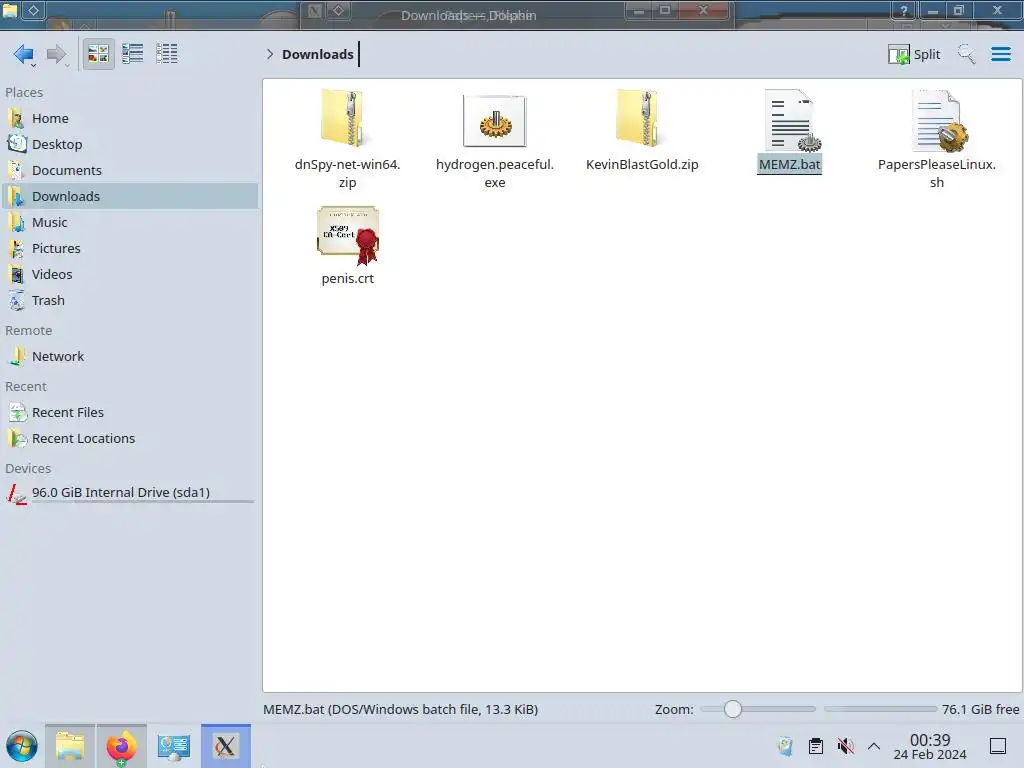Open the search magnifier tool
The width and height of the screenshot is (1024, 768).
[x=966, y=54]
